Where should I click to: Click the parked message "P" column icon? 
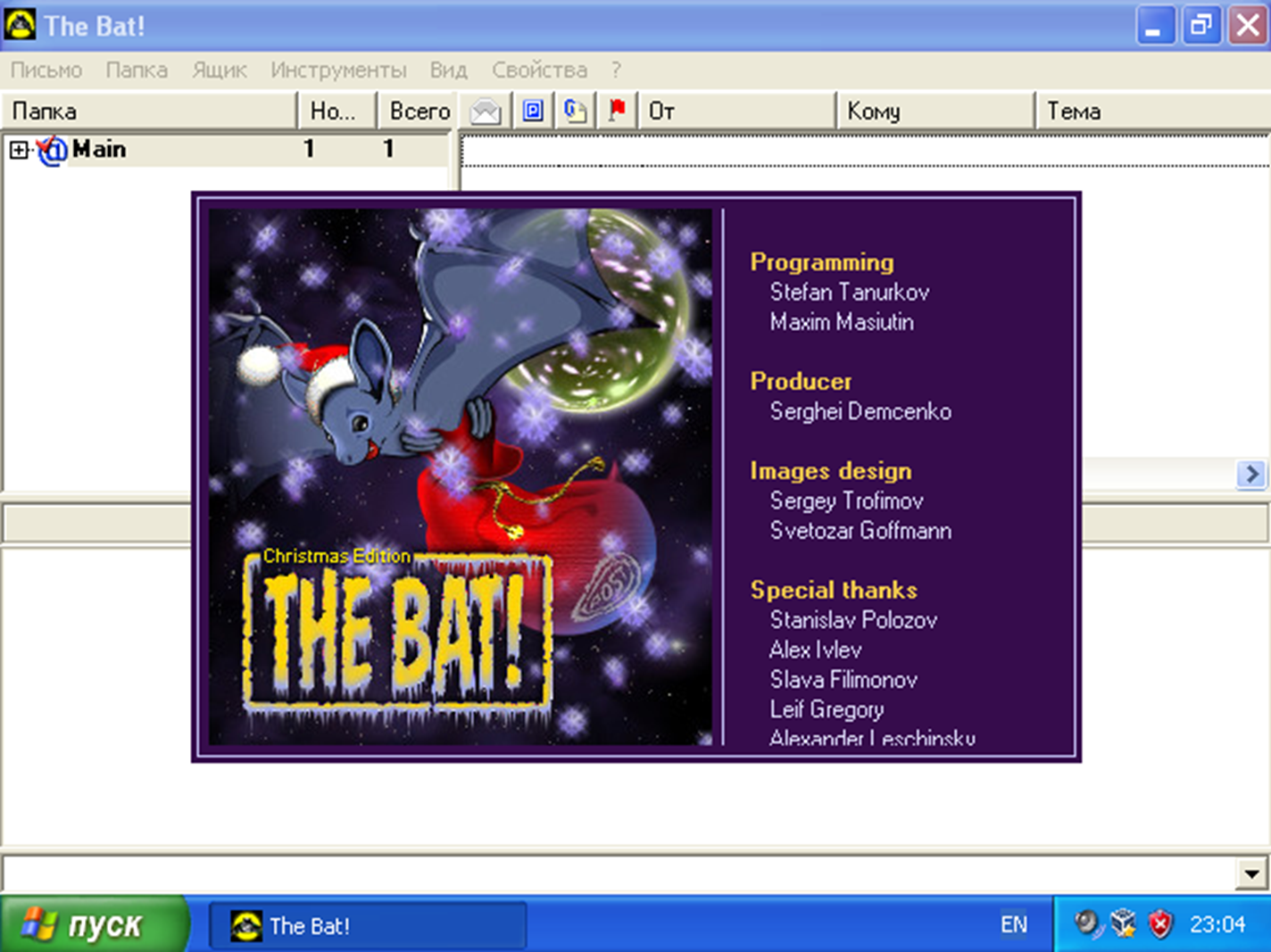click(532, 110)
